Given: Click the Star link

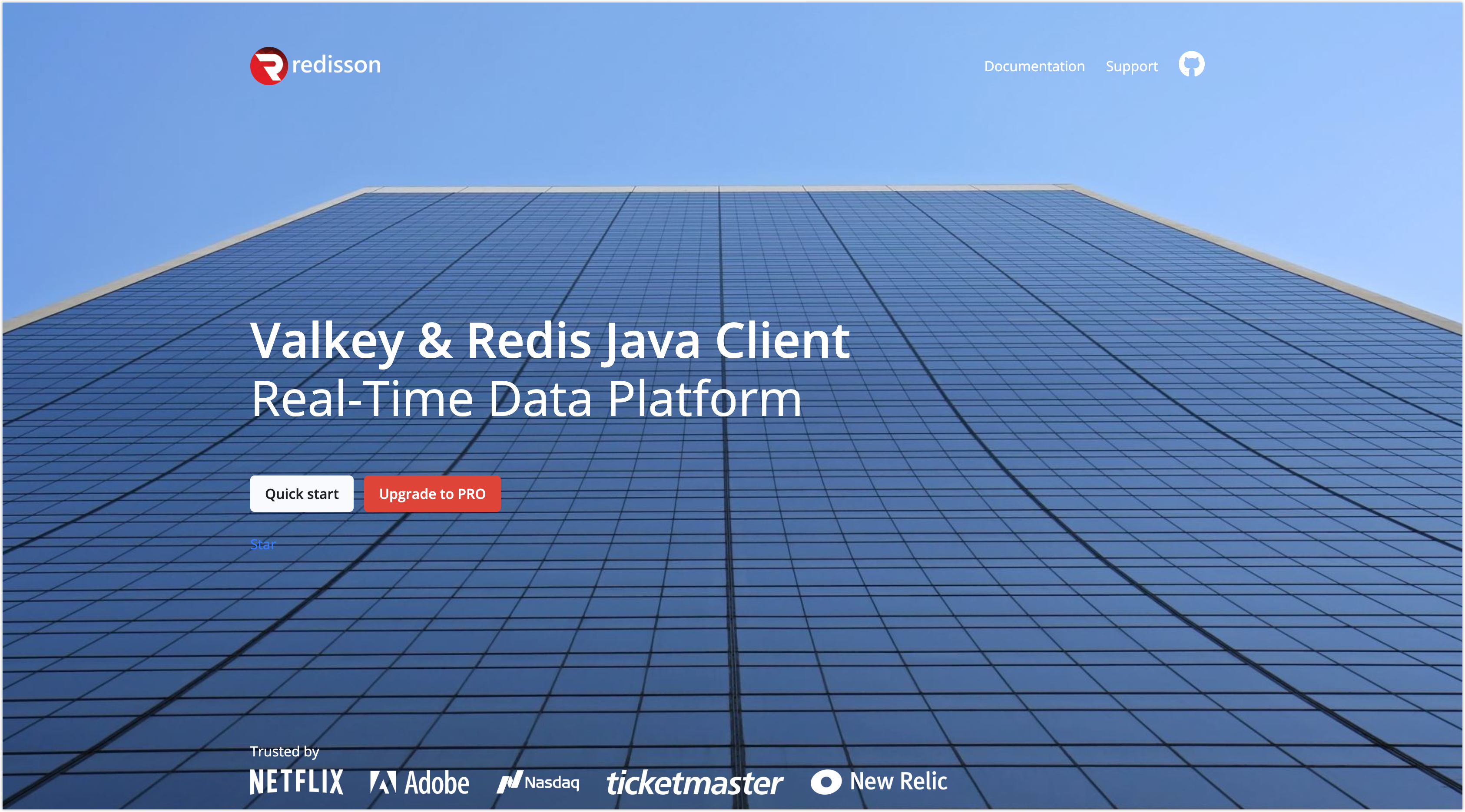Looking at the screenshot, I should [x=263, y=545].
